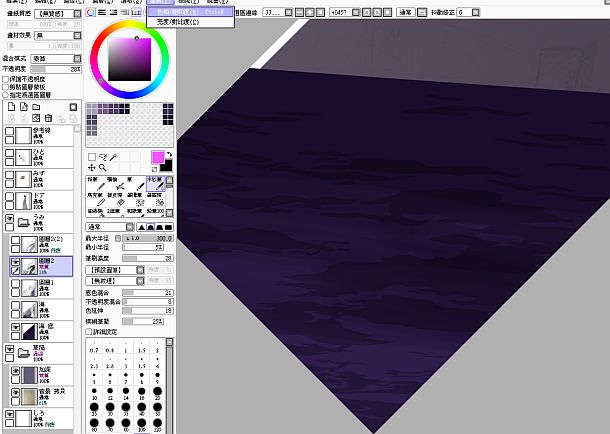Choose the sharpest triangular brush edge shape
Viewport: 610px width, 434px height.
(142, 227)
